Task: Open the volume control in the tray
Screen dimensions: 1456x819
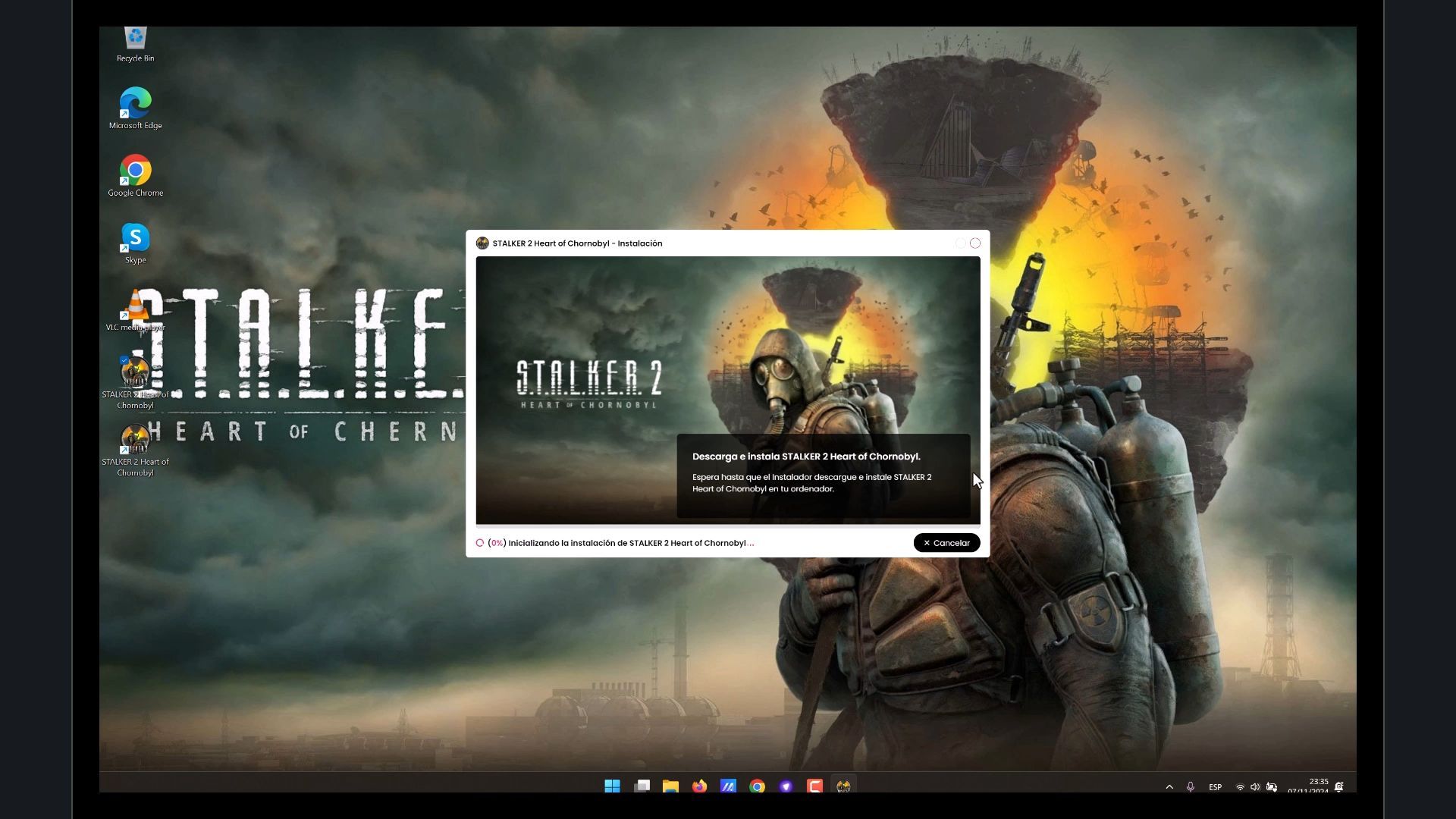Action: (x=1255, y=787)
